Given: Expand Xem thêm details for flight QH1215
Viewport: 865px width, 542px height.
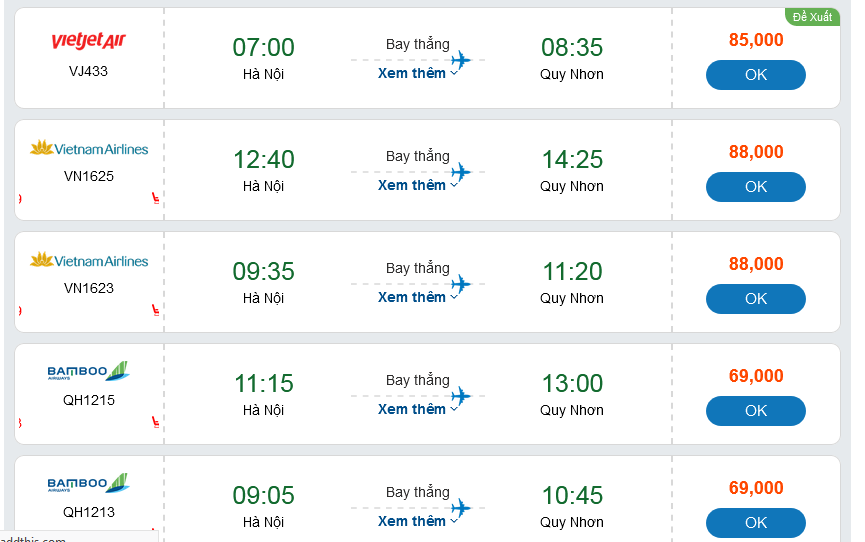Looking at the screenshot, I should coord(417,409).
